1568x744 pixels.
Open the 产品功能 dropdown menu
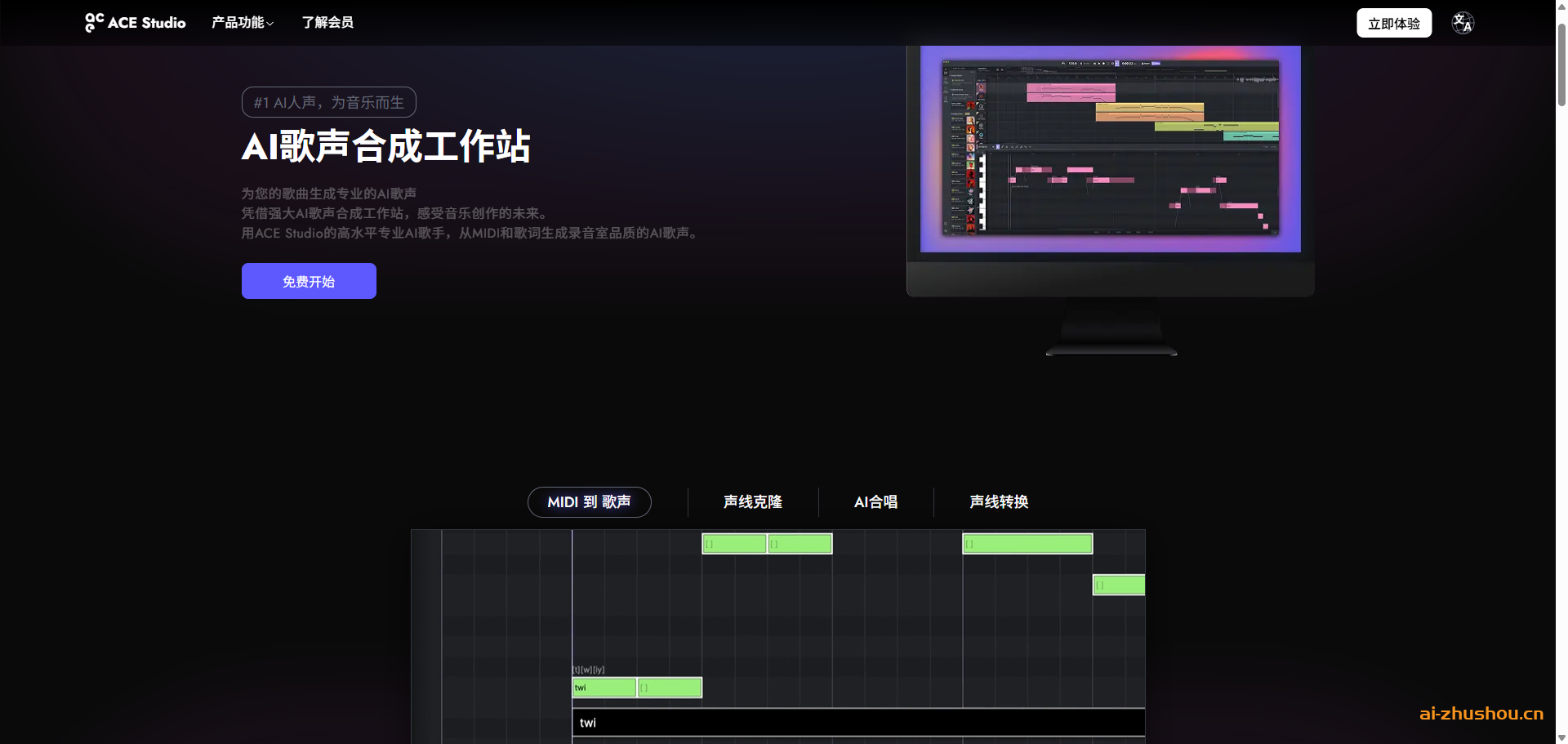click(242, 22)
